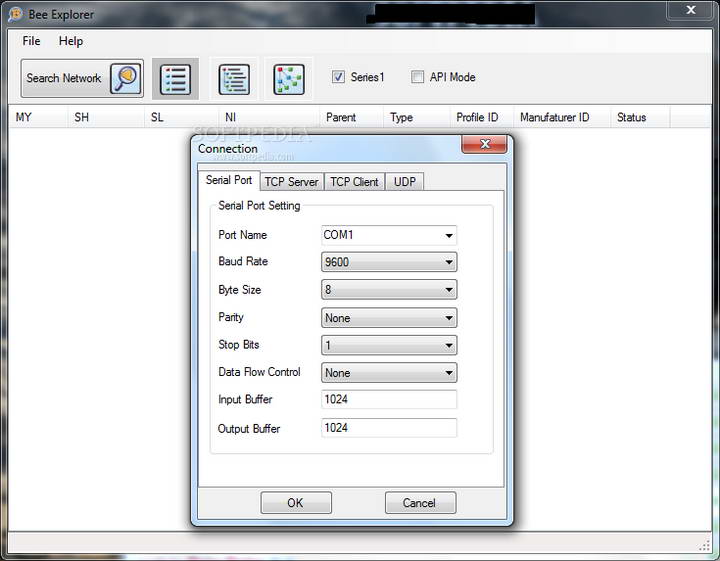Select the list view toolbar icon
Viewport: 720px width, 561px height.
point(175,79)
